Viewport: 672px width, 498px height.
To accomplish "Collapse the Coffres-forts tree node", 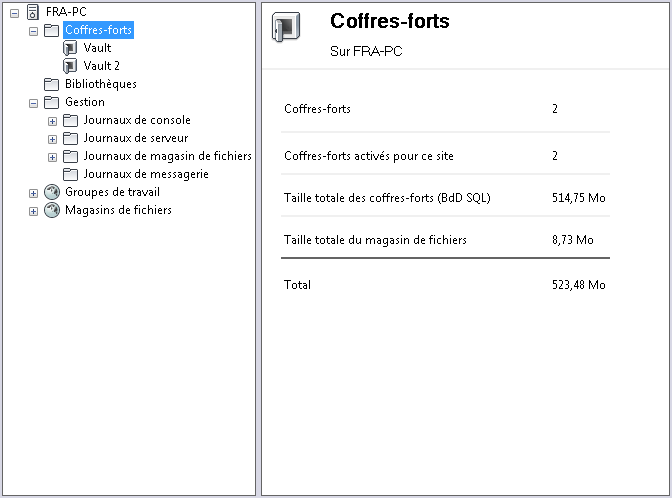I will (x=33, y=30).
